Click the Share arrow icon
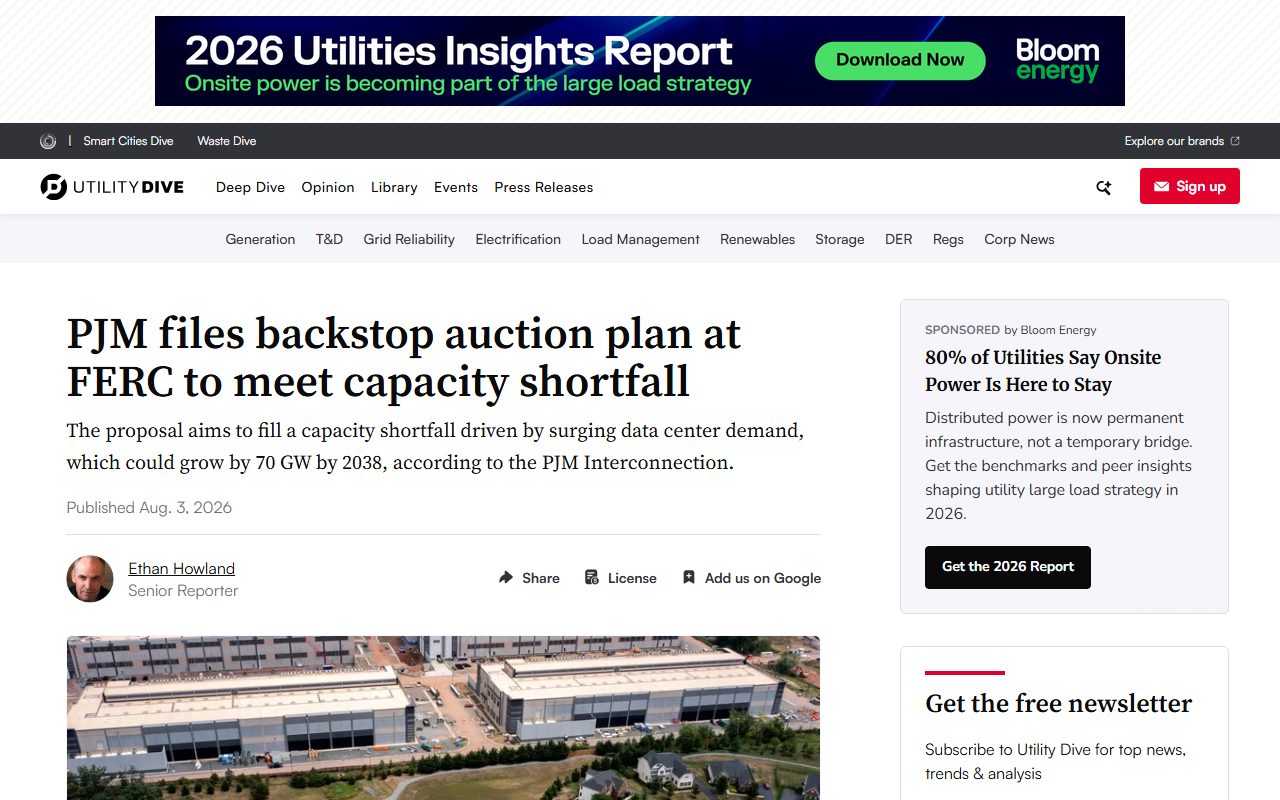Viewport: 1280px width, 800px height. tap(506, 577)
